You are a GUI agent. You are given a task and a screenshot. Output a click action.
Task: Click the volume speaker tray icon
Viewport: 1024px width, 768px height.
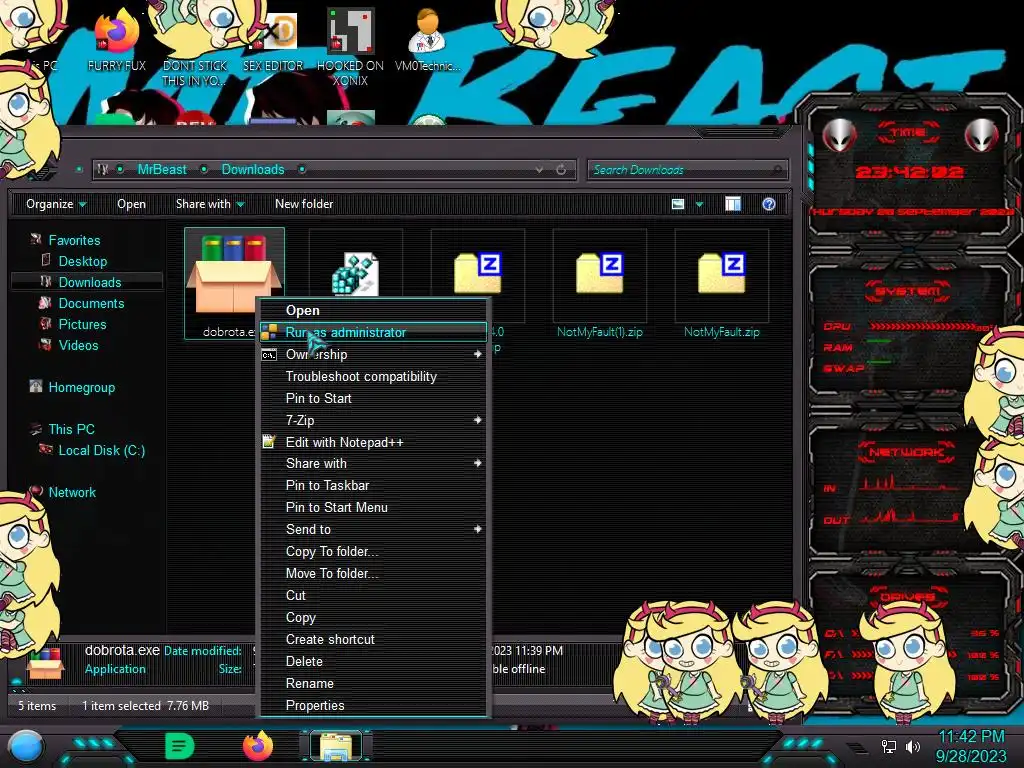point(913,746)
